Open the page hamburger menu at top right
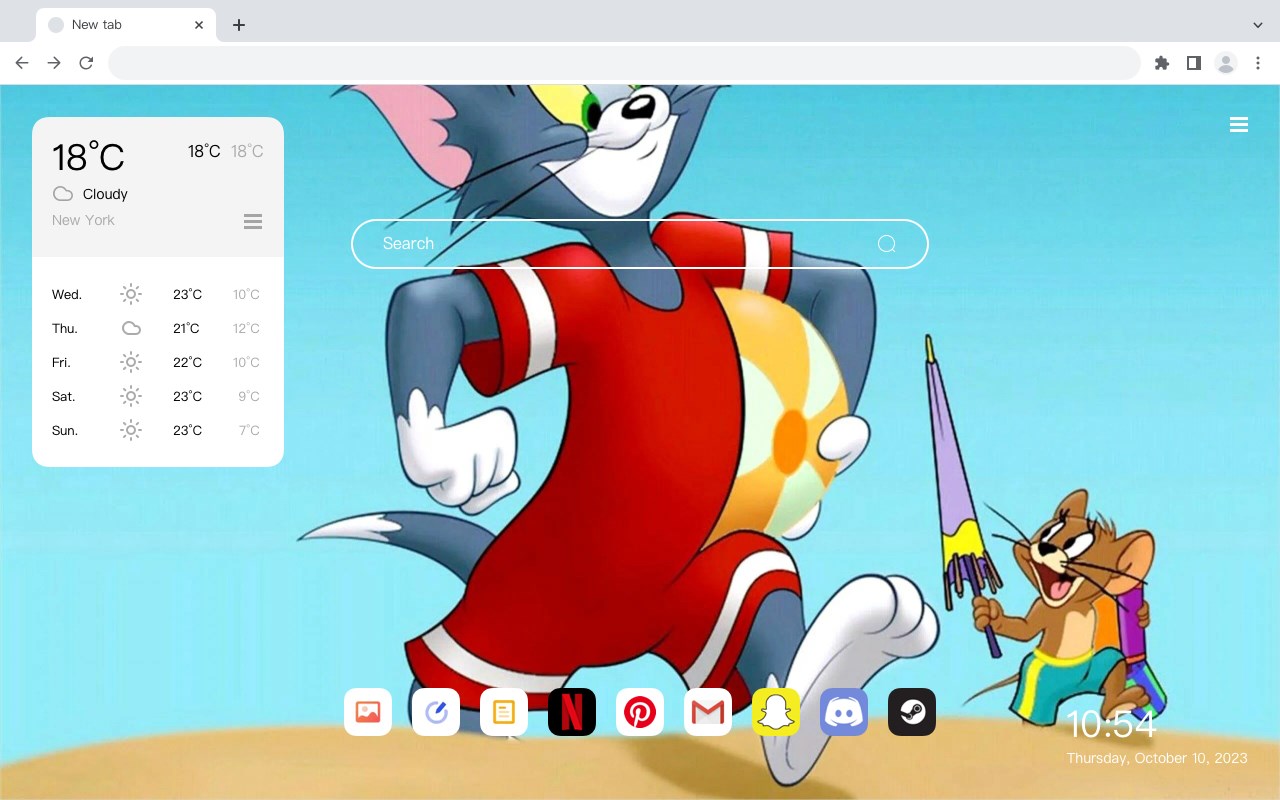 (x=1239, y=125)
